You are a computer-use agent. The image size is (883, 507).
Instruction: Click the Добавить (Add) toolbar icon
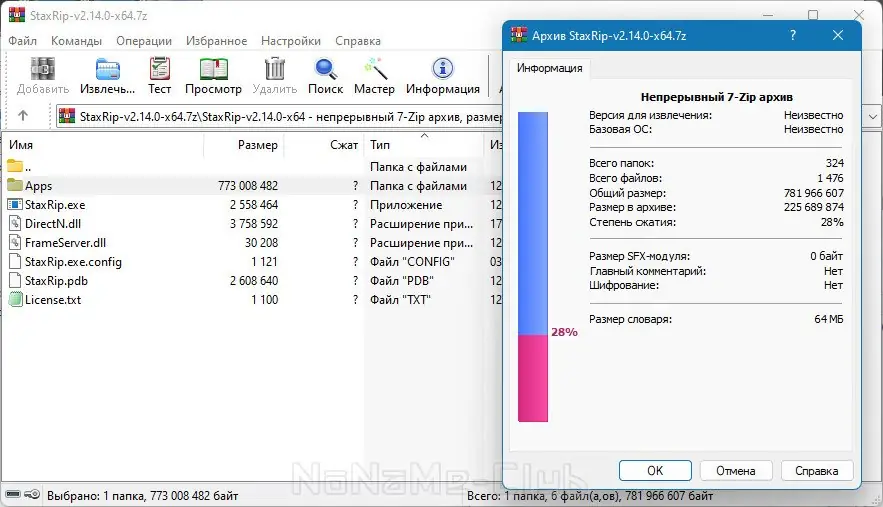coord(43,69)
